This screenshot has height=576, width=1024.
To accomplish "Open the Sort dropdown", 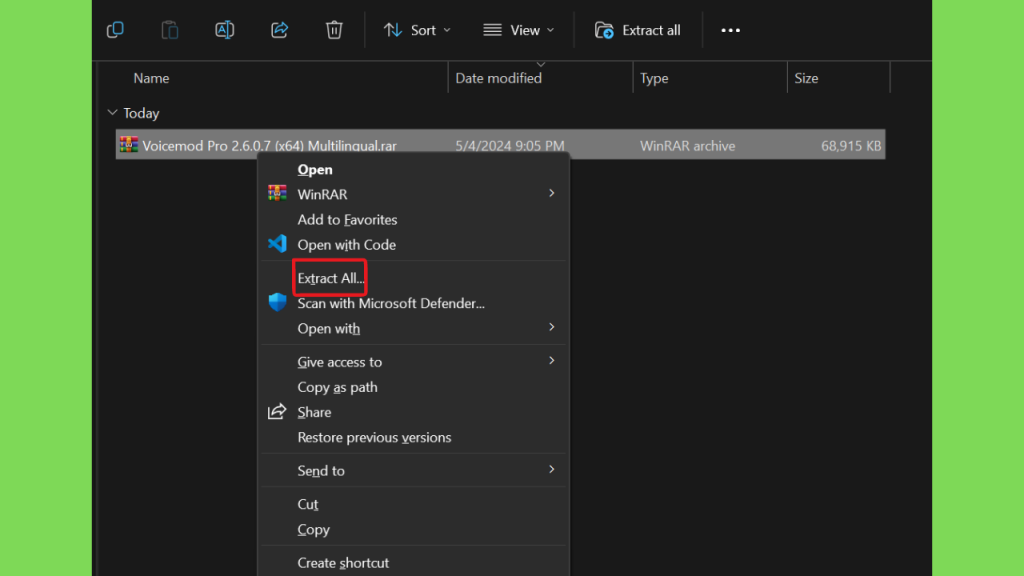I will pos(417,30).
